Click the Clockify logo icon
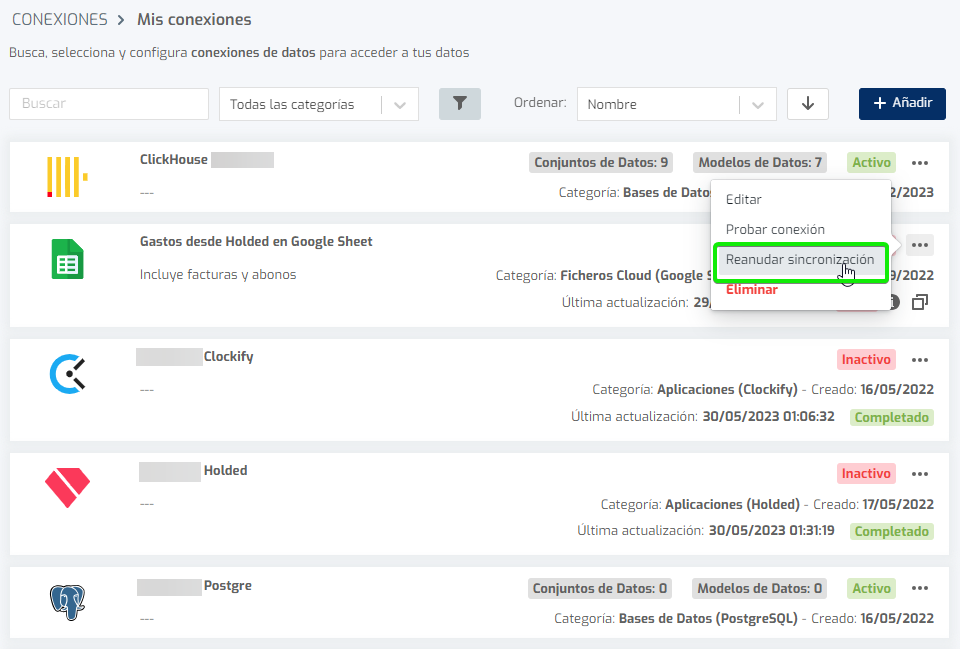960x649 pixels. tap(67, 373)
